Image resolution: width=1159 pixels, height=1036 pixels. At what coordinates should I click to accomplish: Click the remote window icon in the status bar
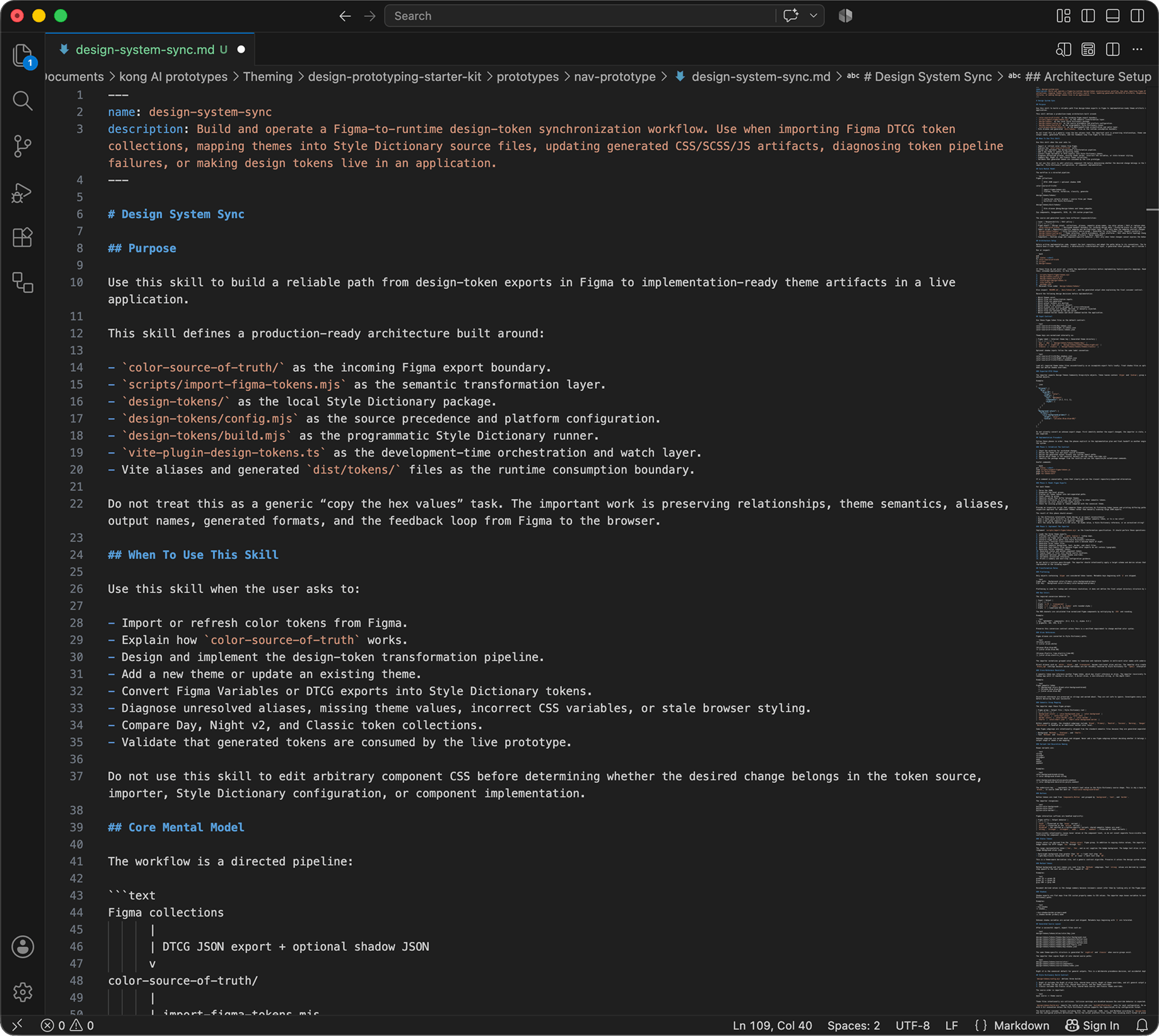17,1025
